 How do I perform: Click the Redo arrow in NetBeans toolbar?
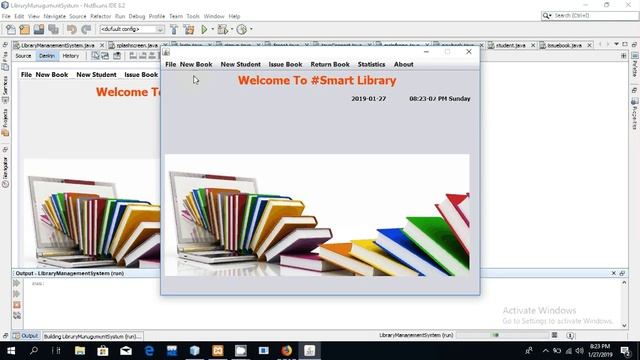point(86,29)
